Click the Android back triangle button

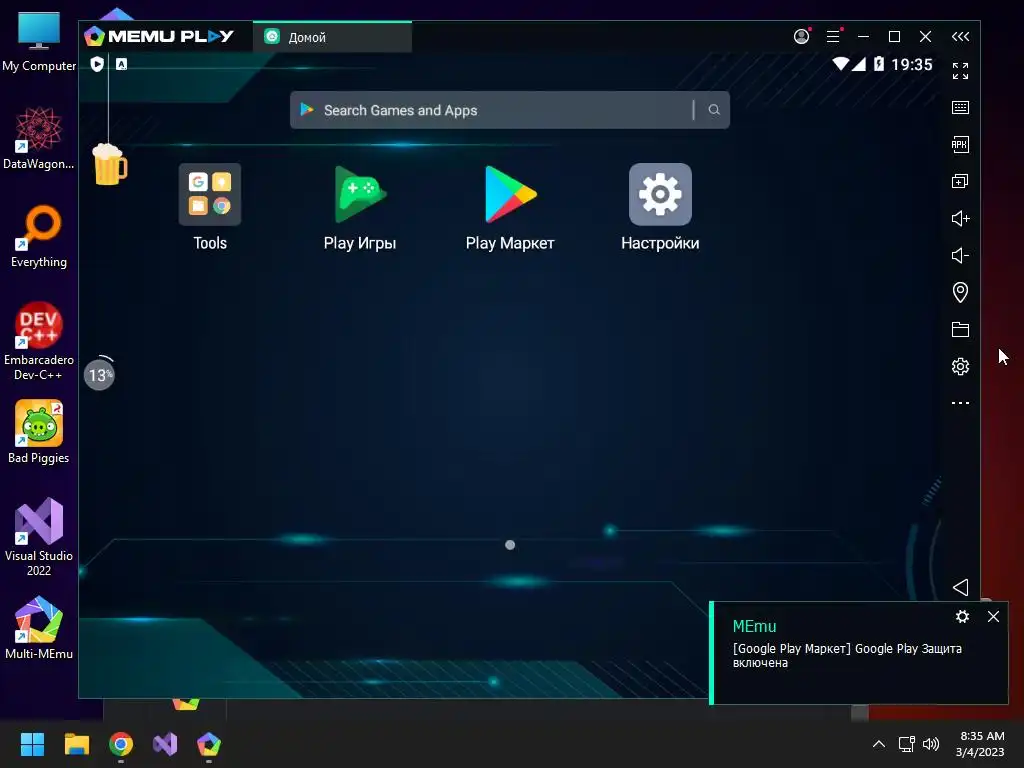[960, 587]
